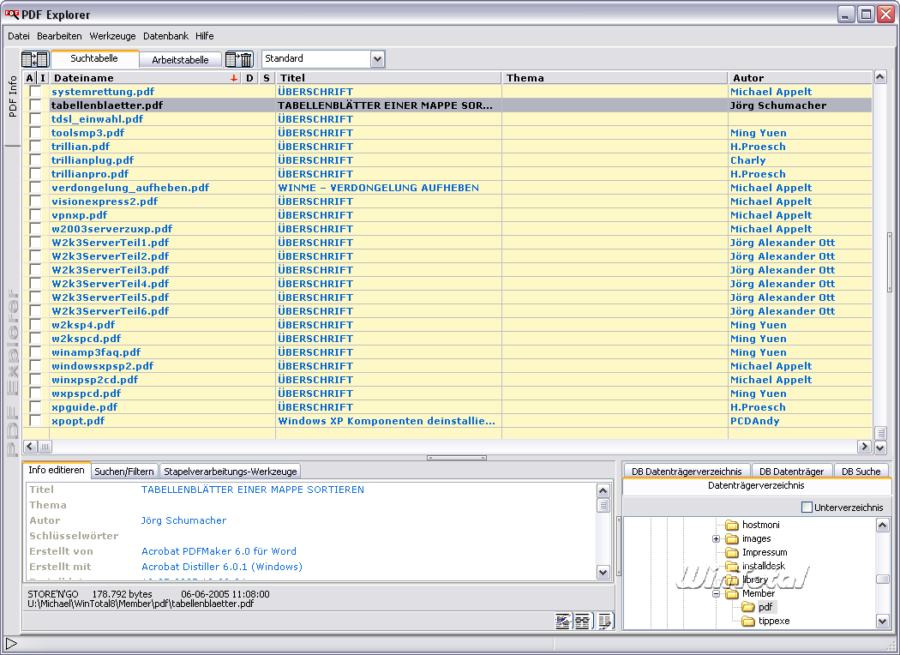Screen dimensions: 900x655
Task: Switch to the Arbeitstabelle tab
Action: coord(180,60)
